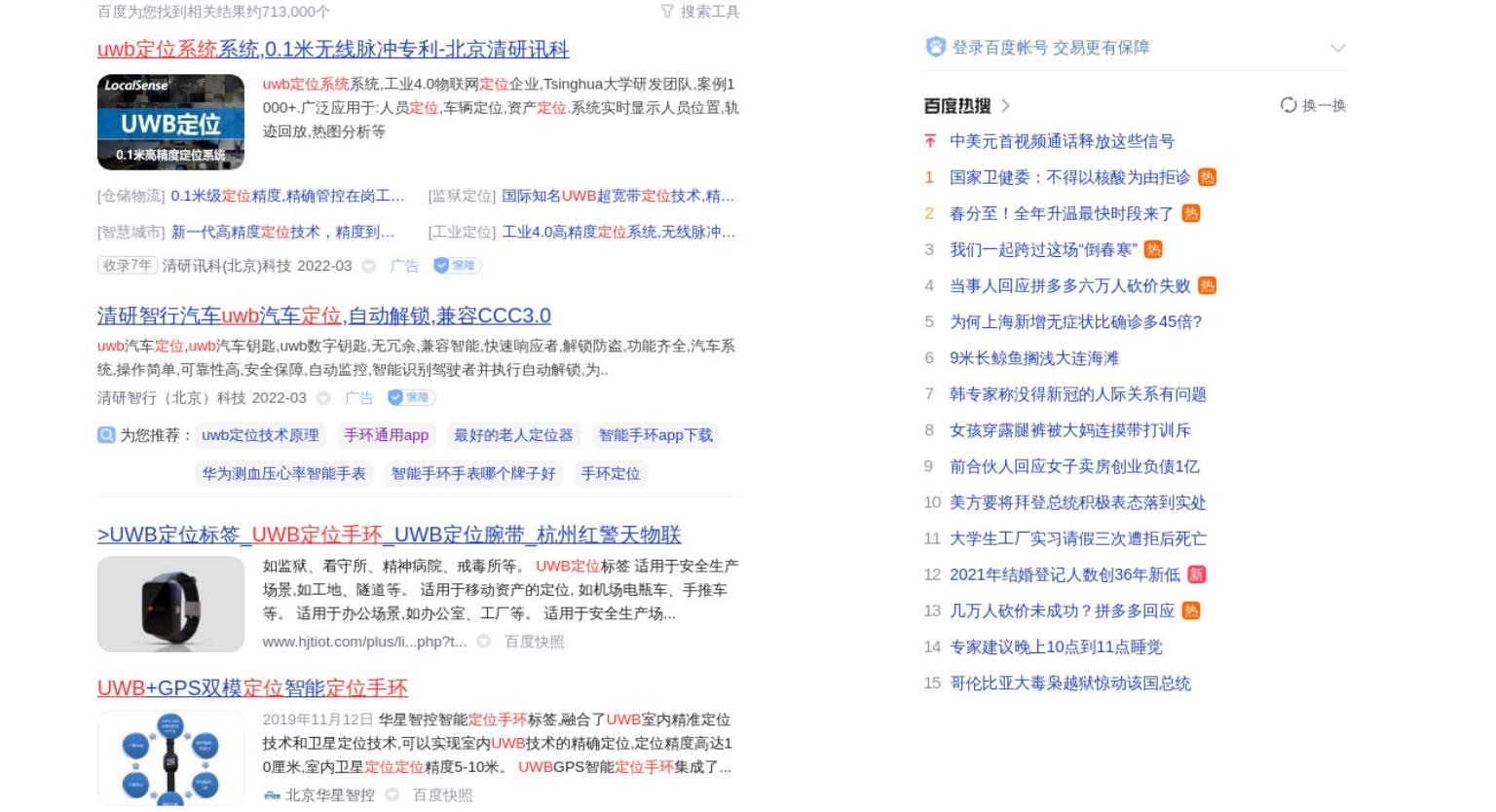Select the 手环通用app suggestion

click(386, 435)
